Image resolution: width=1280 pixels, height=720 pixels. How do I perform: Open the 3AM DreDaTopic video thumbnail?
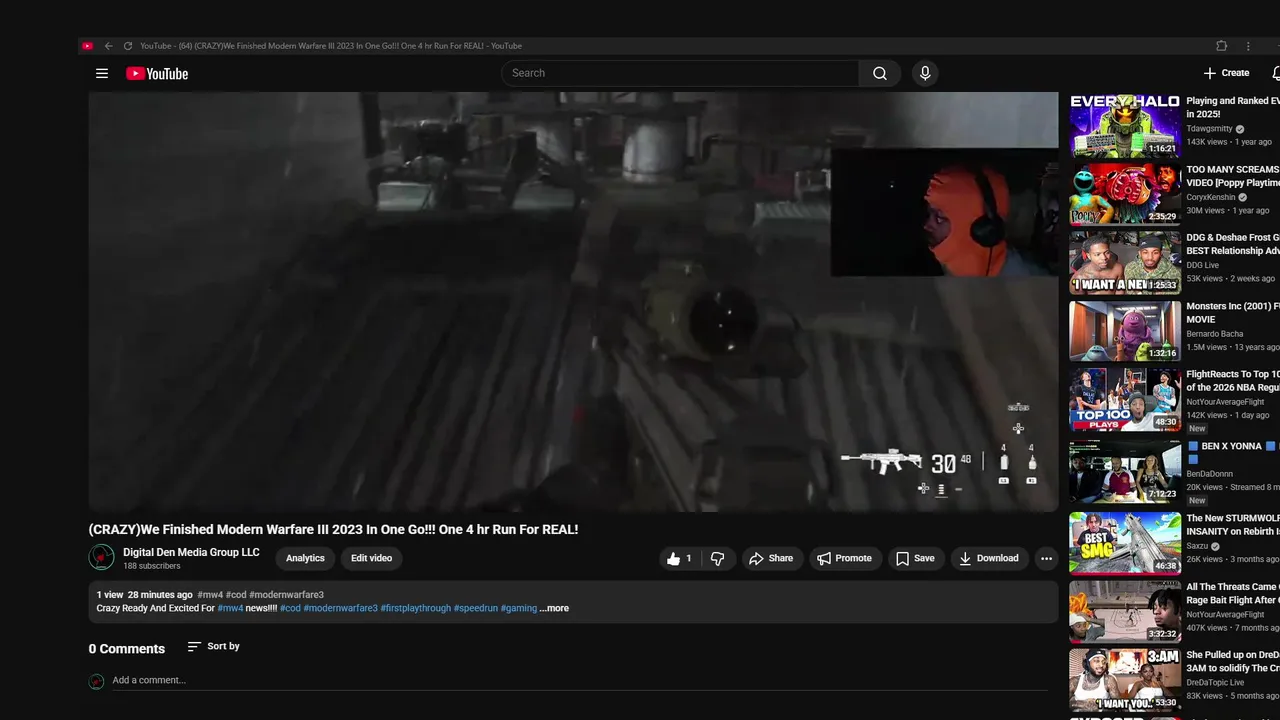pyautogui.click(x=1125, y=680)
